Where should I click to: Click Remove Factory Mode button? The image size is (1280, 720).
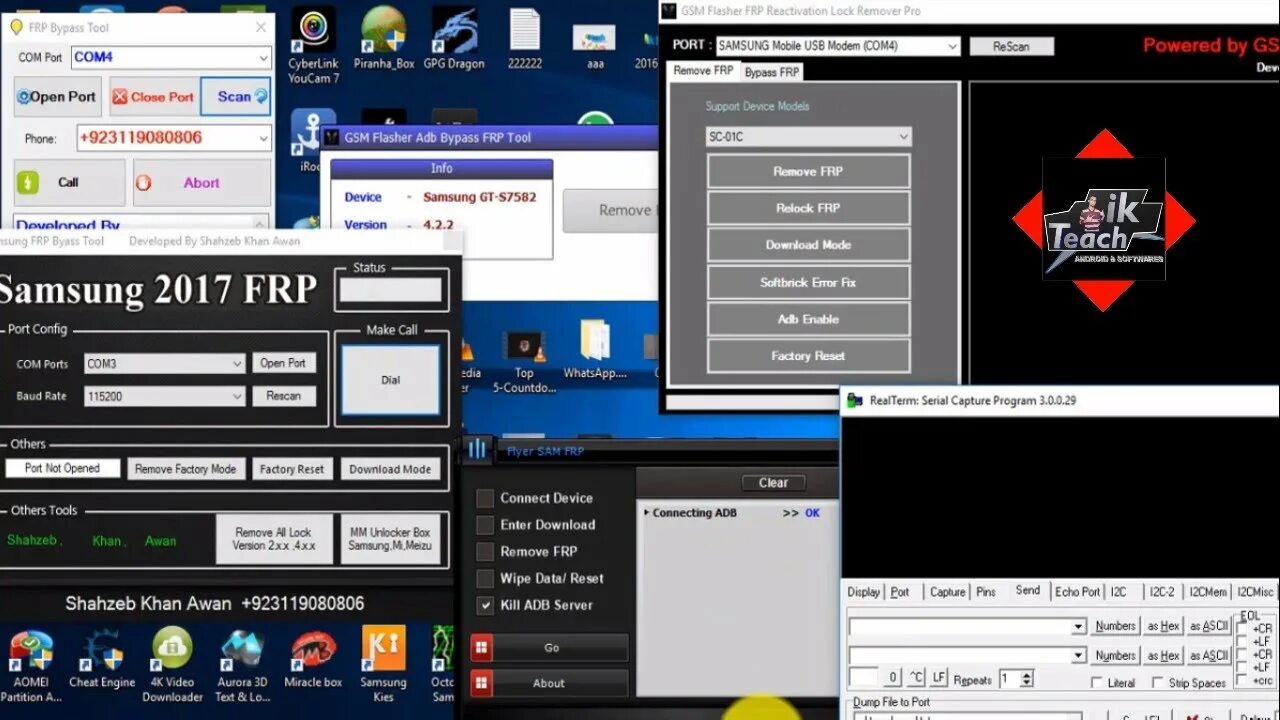[x=186, y=469]
